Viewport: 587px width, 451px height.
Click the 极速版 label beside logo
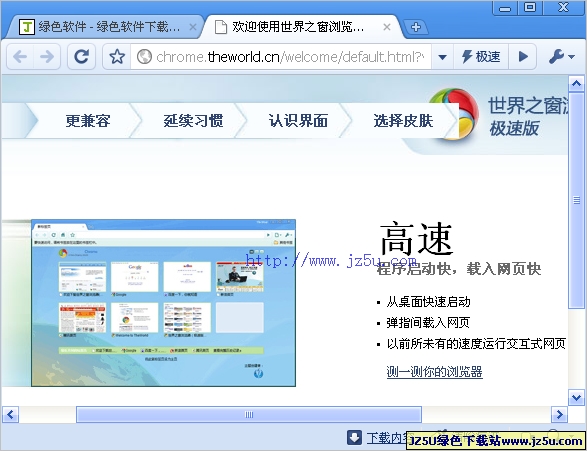[514, 128]
